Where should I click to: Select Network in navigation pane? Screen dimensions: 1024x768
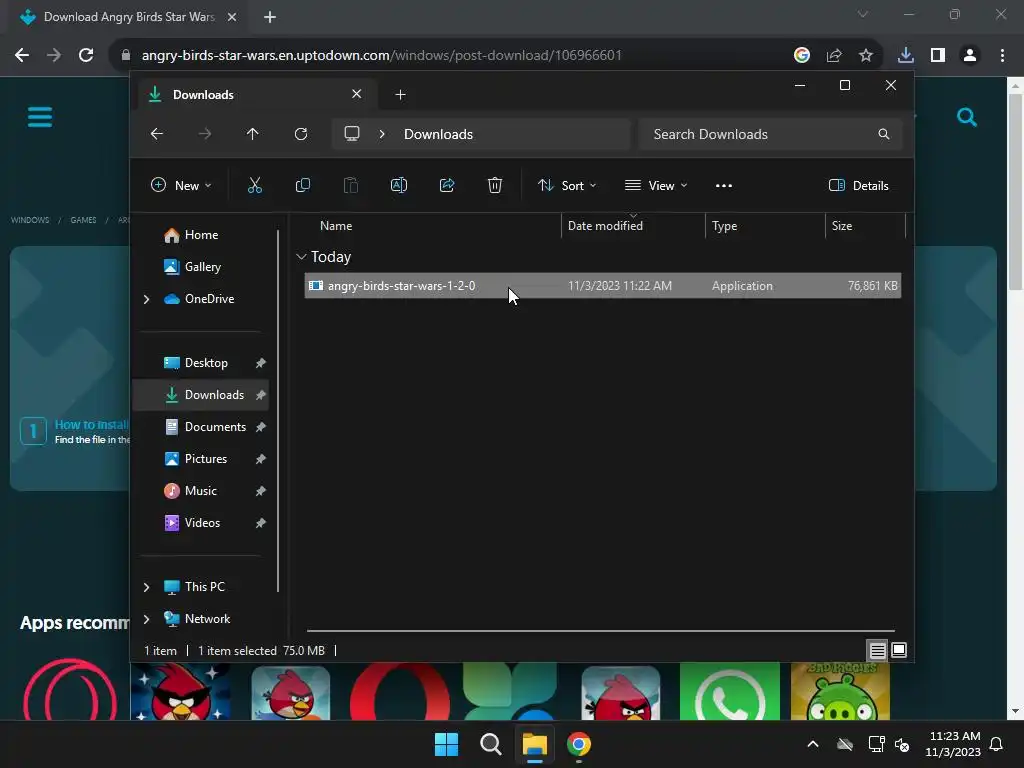[x=207, y=619]
